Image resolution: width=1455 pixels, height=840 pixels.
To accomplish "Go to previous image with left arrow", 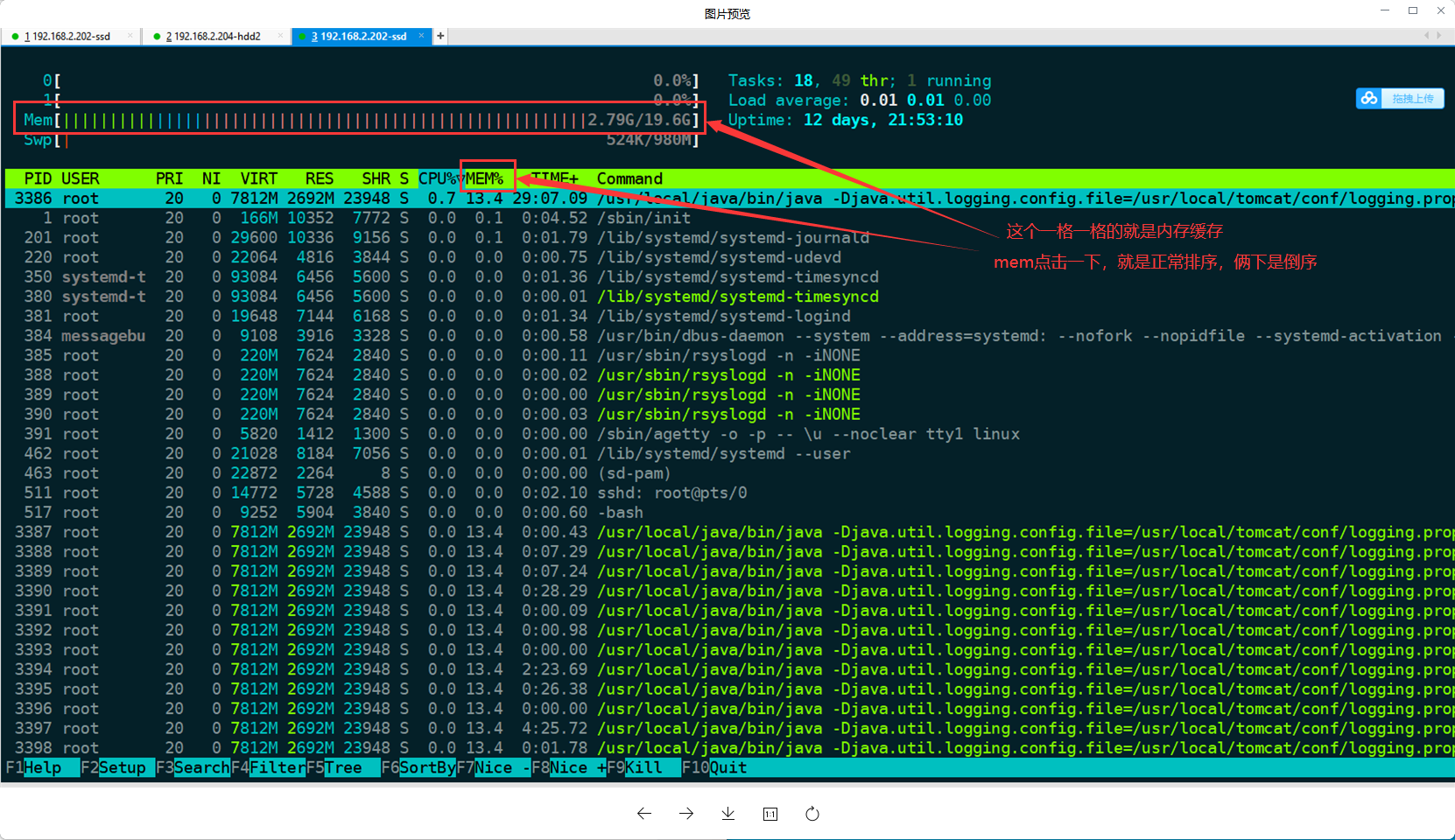I will point(644,814).
